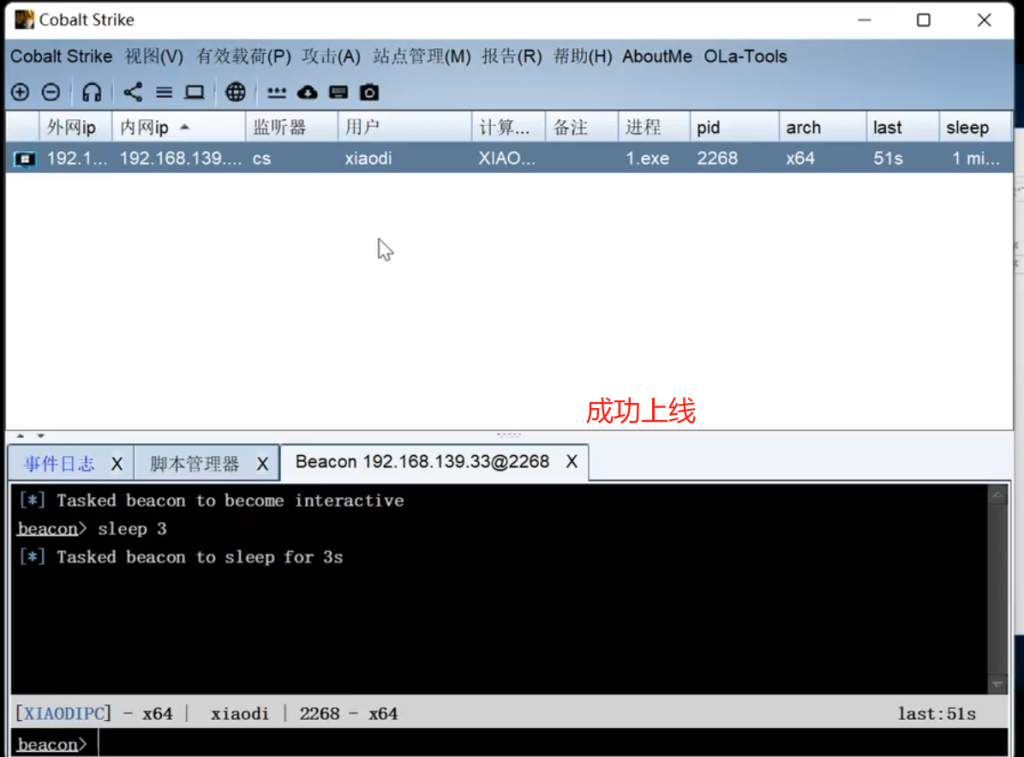Image resolution: width=1024 pixels, height=757 pixels.
Task: Show session table with three-lines icon
Action: pyautogui.click(x=164, y=92)
